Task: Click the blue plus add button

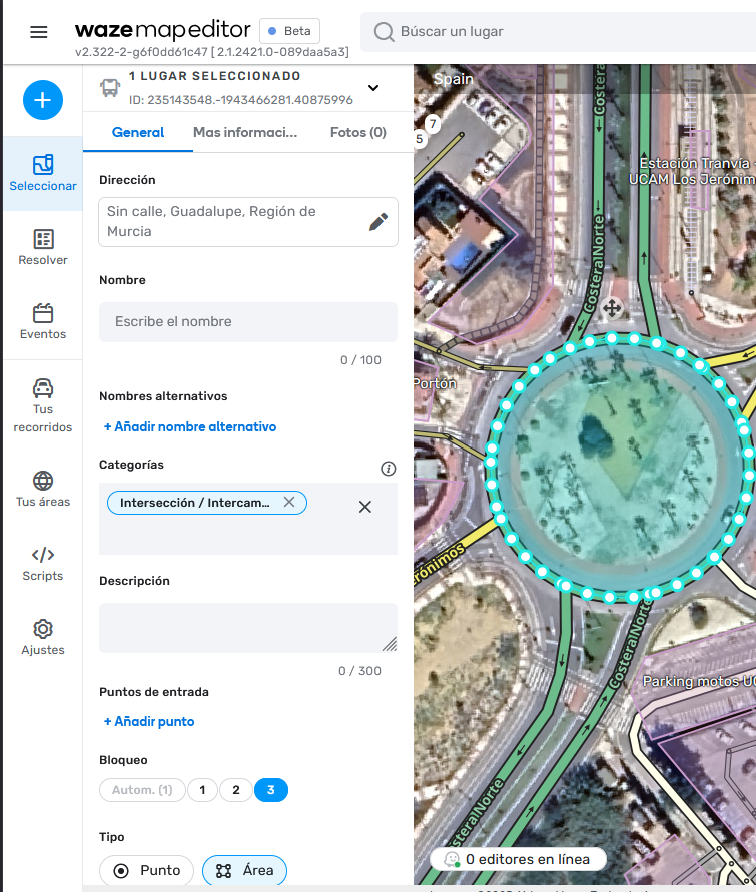Action: coord(43,100)
